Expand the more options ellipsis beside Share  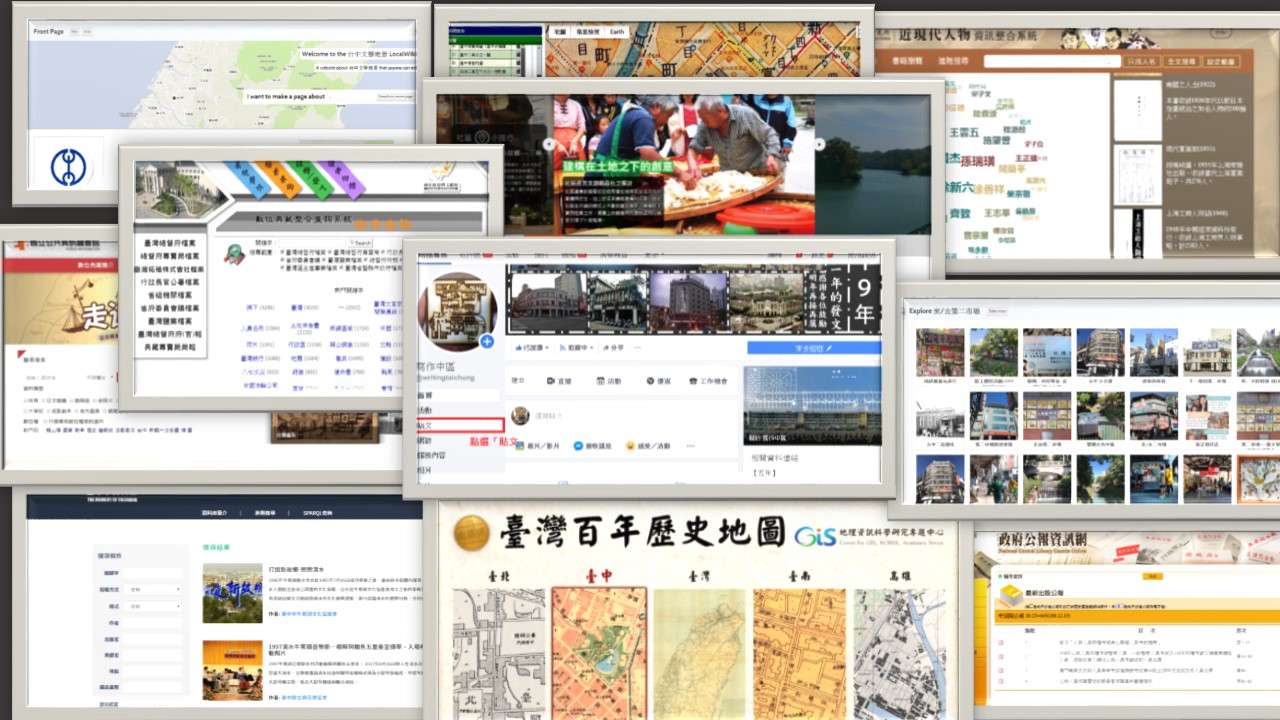tap(636, 347)
